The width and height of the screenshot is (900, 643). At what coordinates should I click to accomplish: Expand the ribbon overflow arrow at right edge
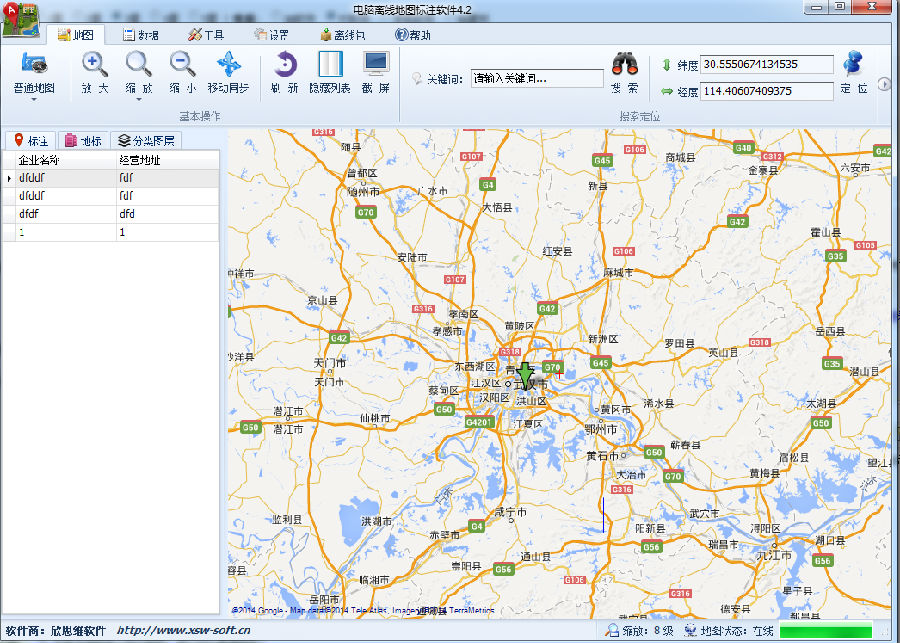point(883,84)
